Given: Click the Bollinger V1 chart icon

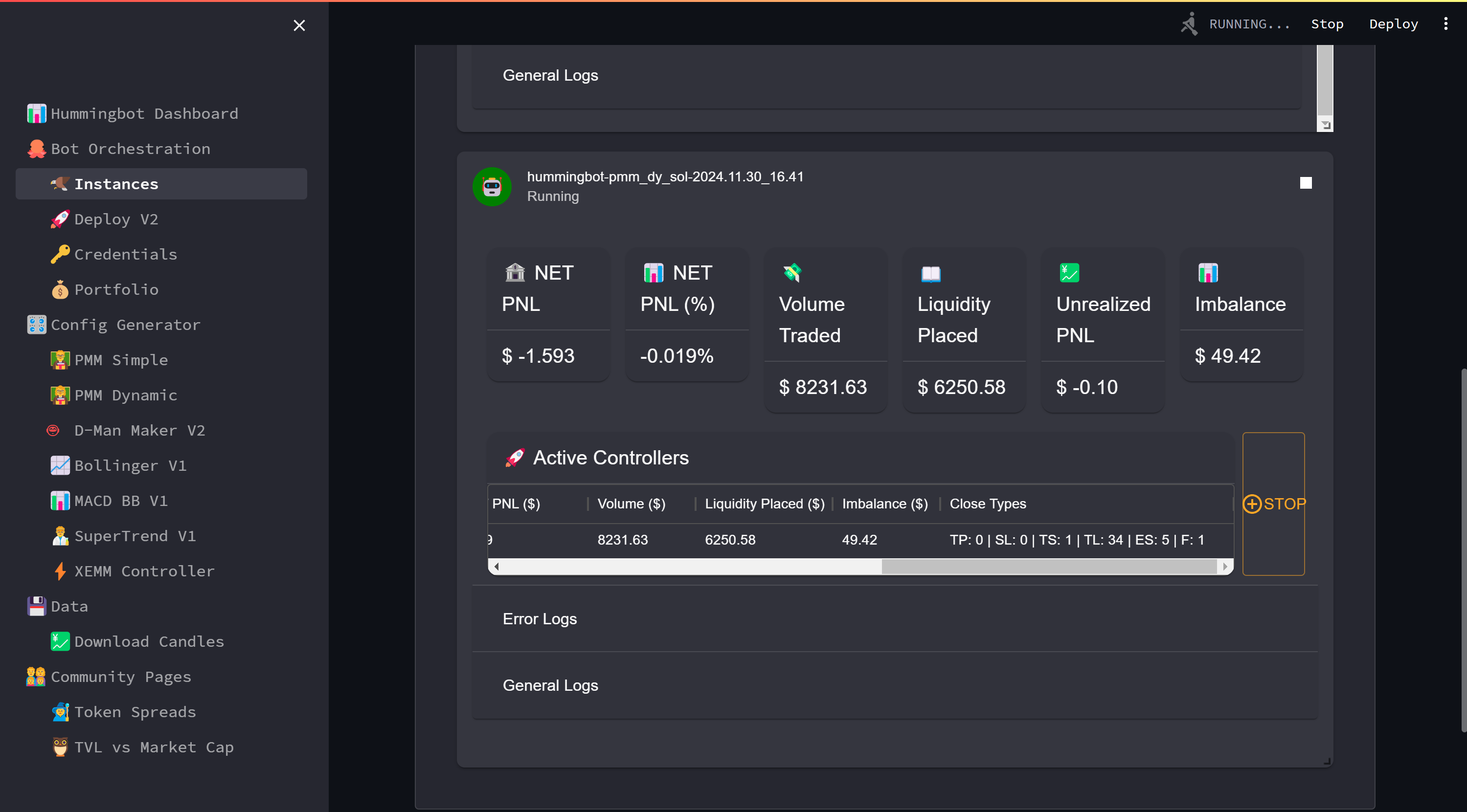Looking at the screenshot, I should [x=60, y=465].
